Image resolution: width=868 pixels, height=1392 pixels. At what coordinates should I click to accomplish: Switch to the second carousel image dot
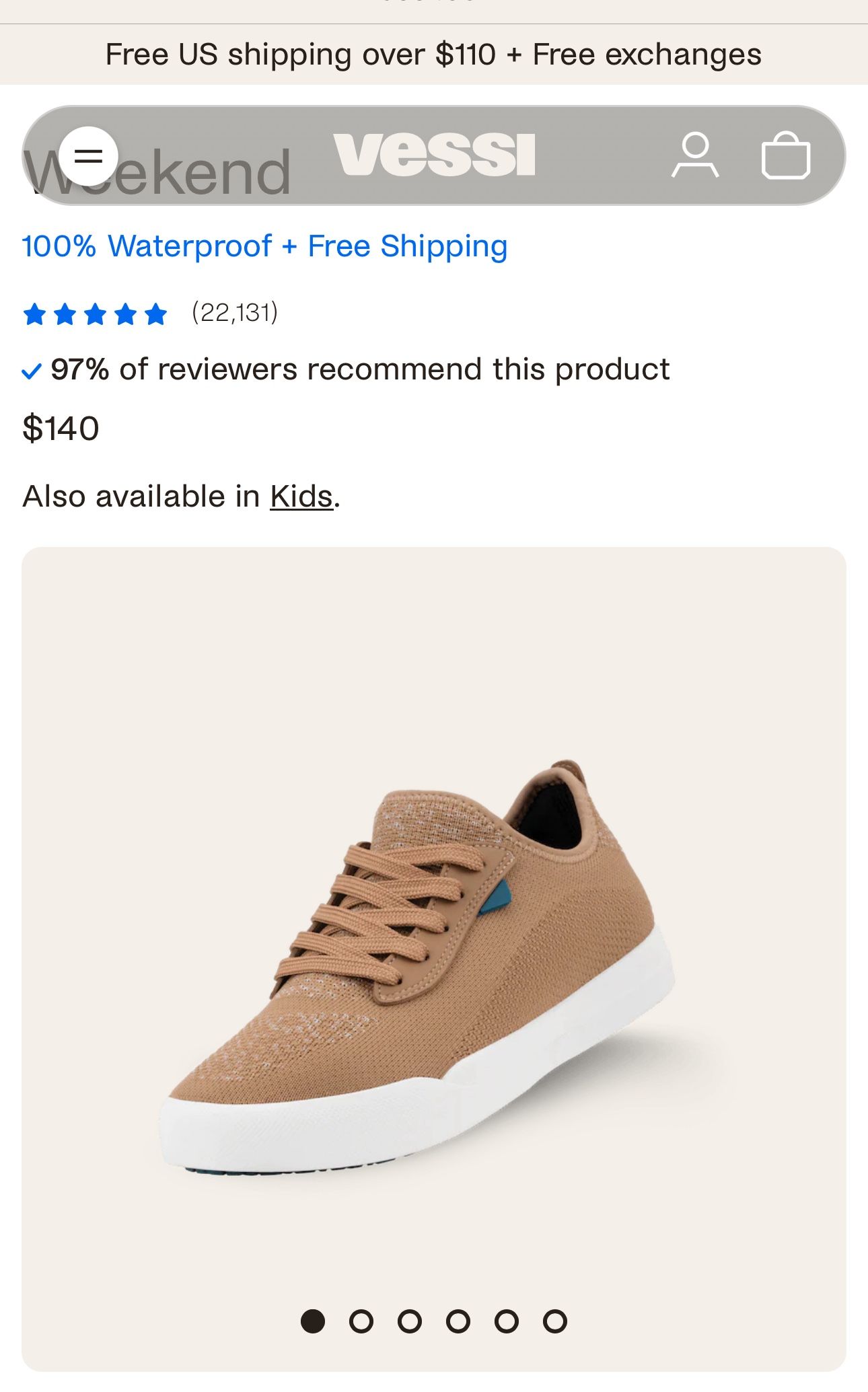[x=361, y=1321]
